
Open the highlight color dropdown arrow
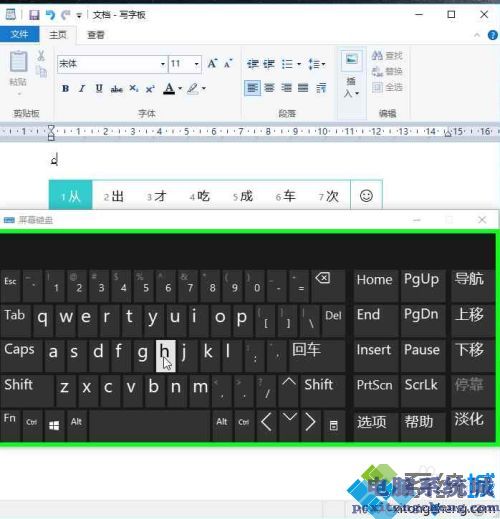204,89
